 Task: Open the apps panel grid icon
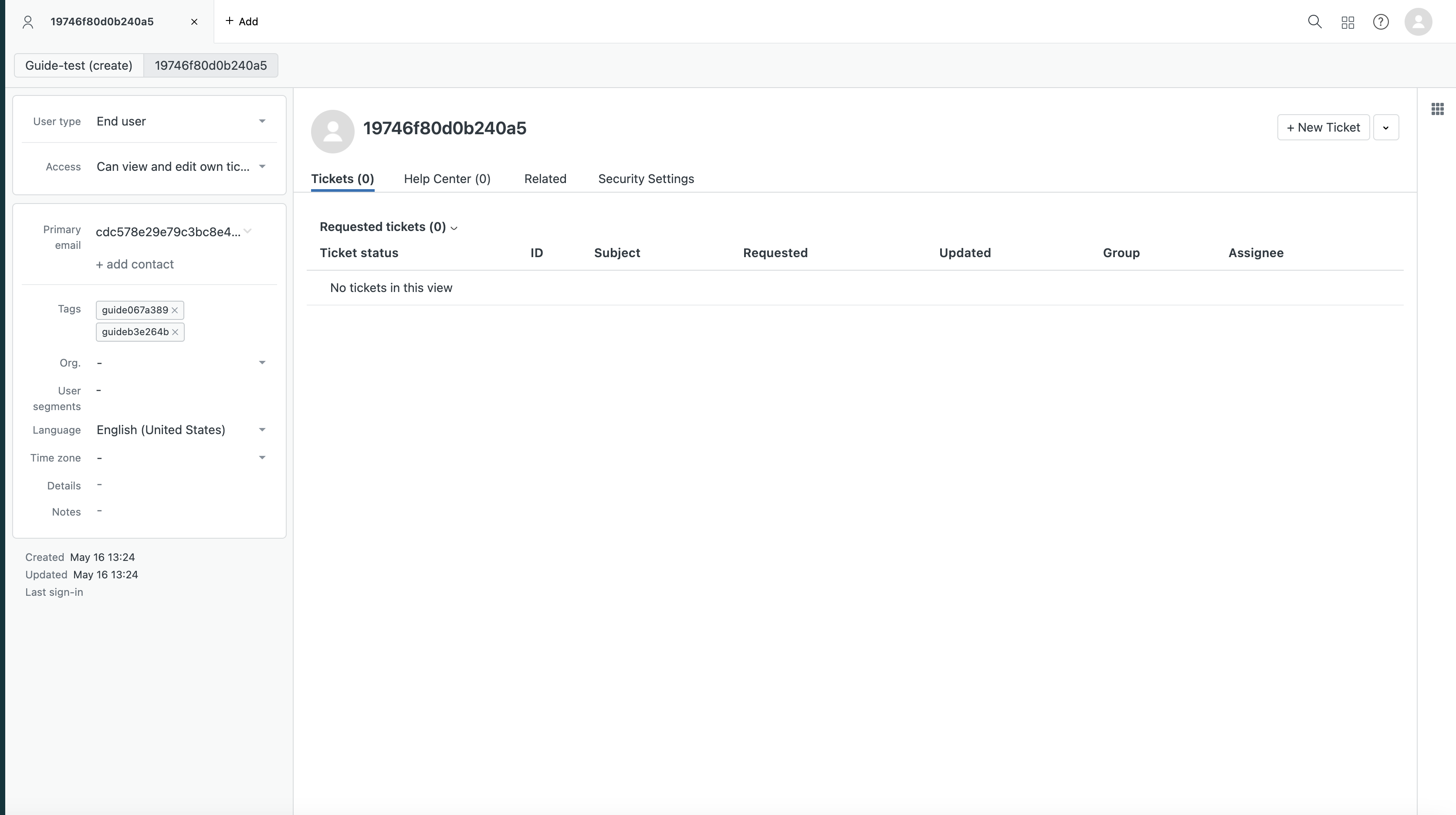[x=1437, y=109]
